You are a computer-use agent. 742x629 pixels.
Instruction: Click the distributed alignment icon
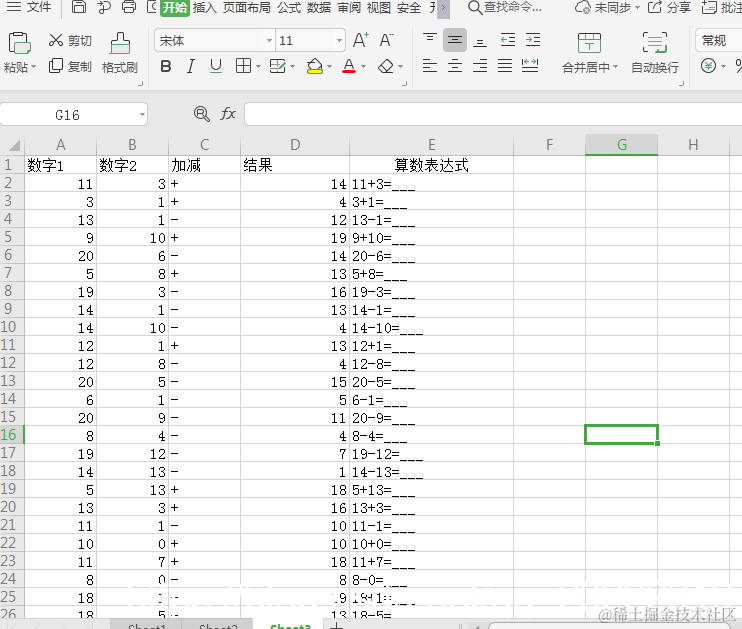[530, 66]
